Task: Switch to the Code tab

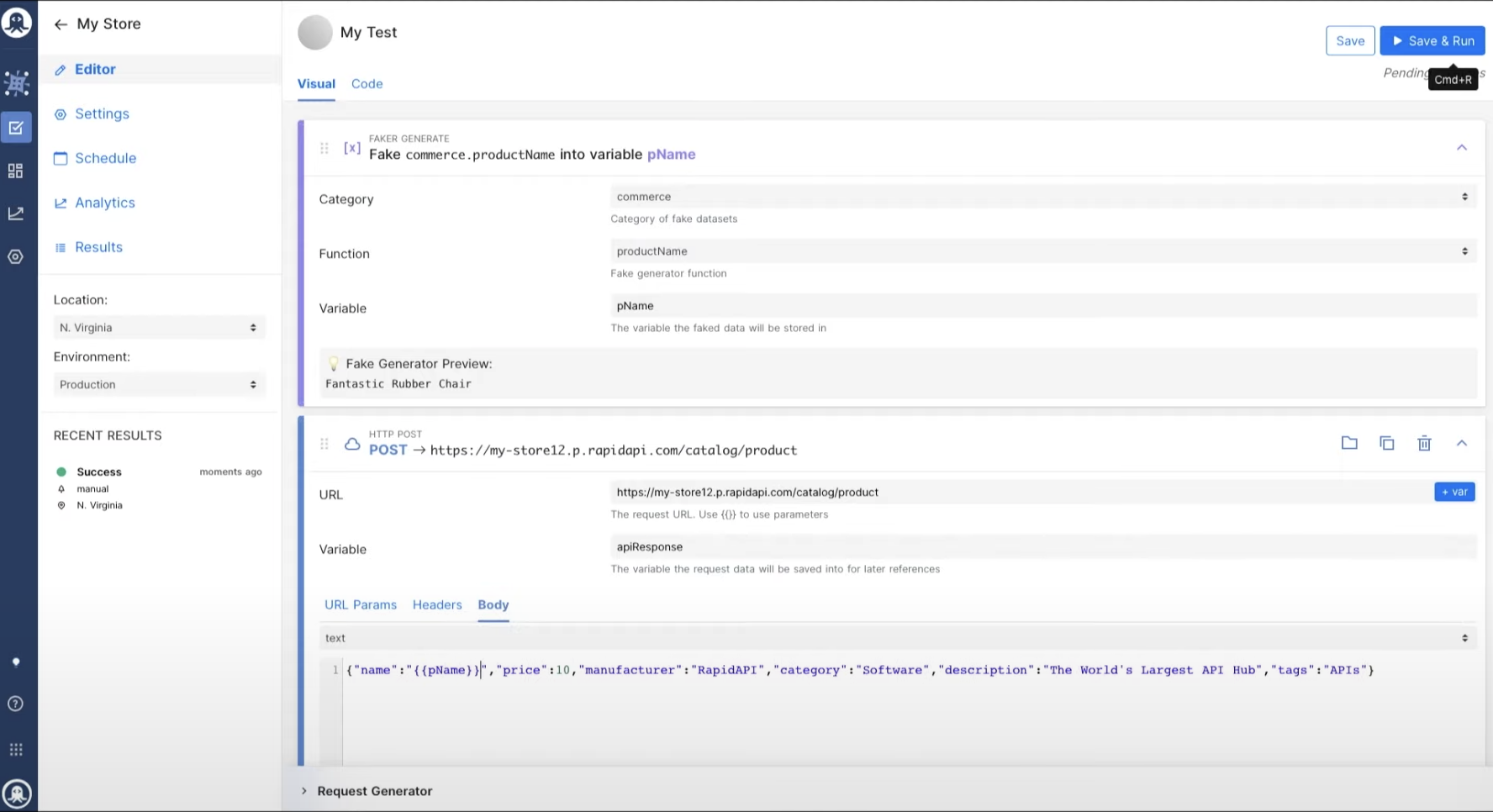Action: pos(367,84)
